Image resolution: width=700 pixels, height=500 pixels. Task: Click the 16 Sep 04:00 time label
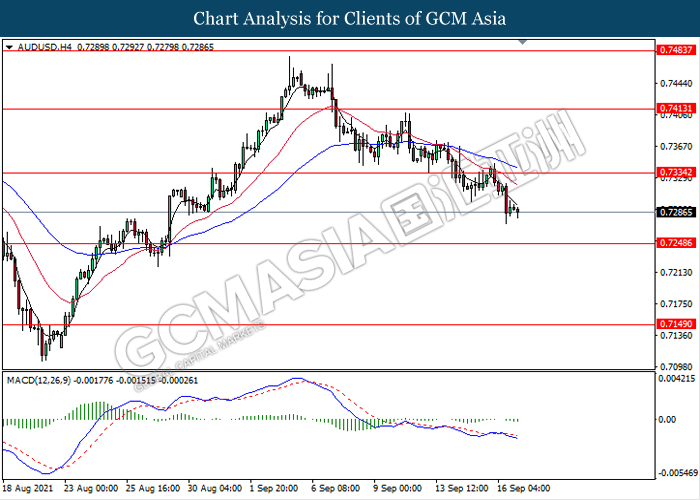click(524, 488)
